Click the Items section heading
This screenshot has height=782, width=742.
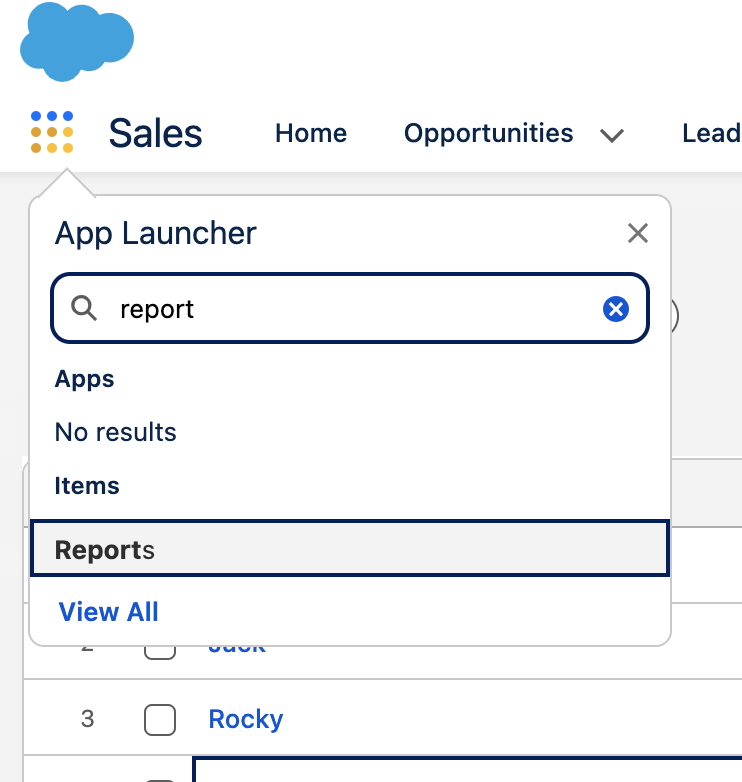(x=87, y=486)
